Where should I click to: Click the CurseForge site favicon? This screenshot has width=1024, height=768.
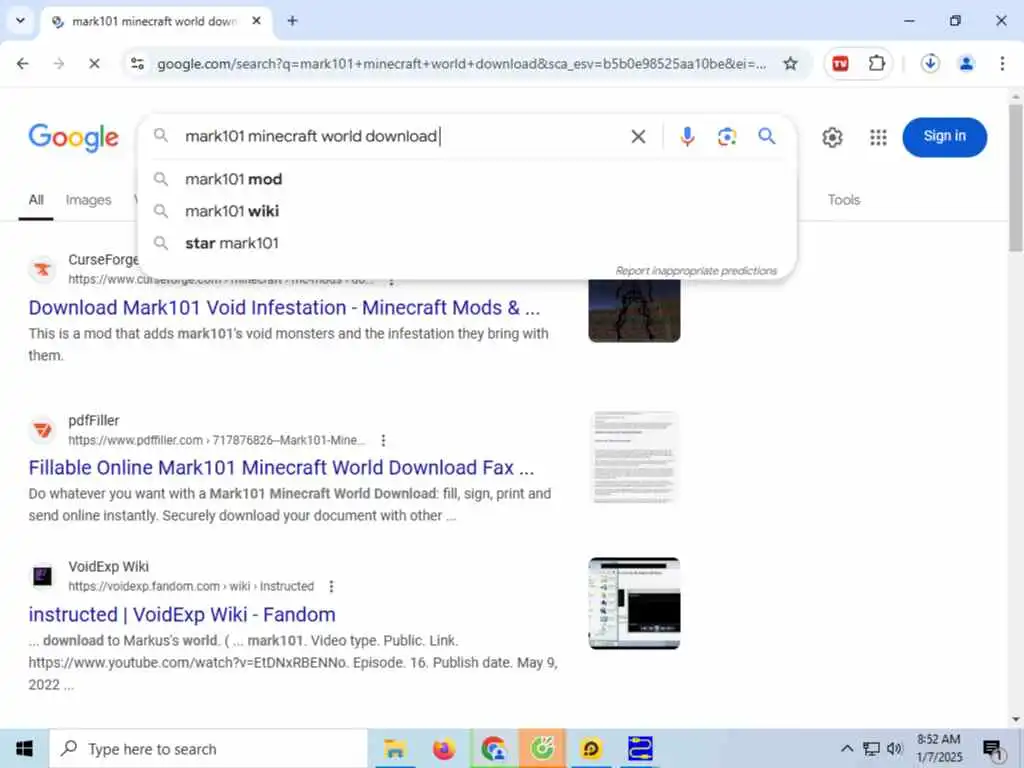coord(42,269)
